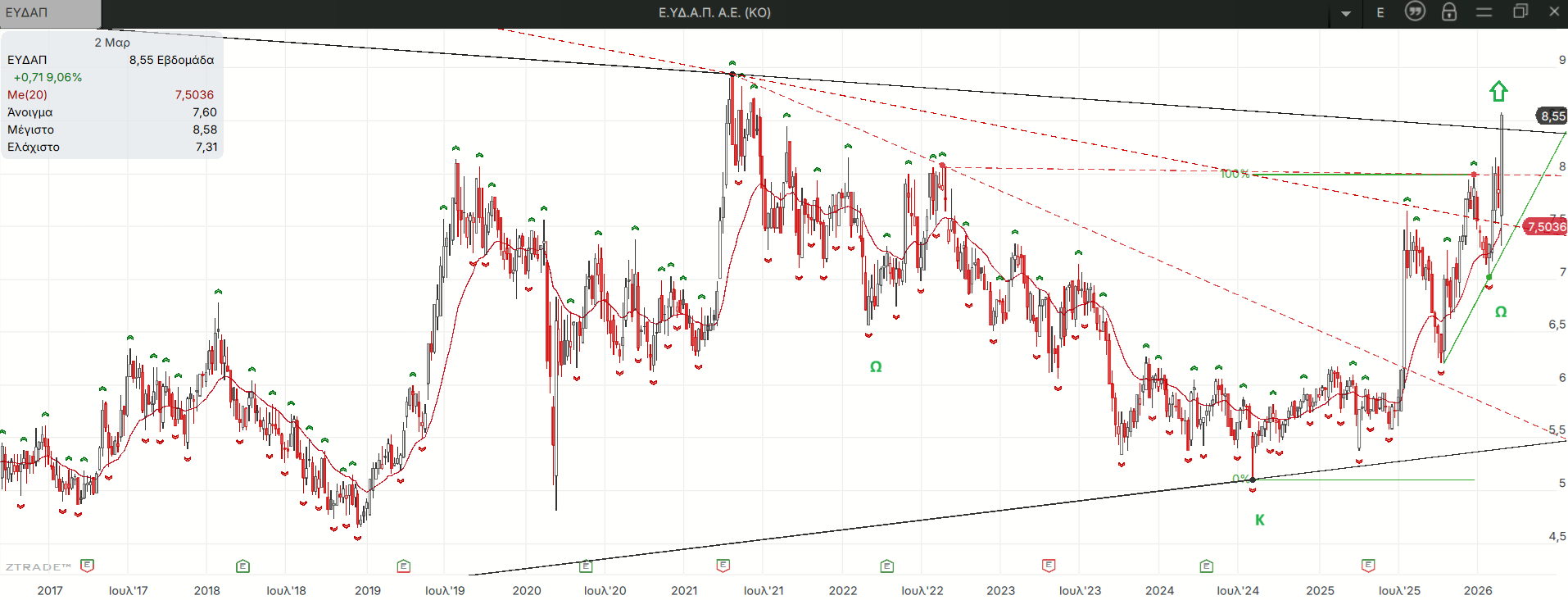Image resolution: width=1568 pixels, height=600 pixels.
Task: Click the Εβδομάδα timeframe label
Action: 185,60
